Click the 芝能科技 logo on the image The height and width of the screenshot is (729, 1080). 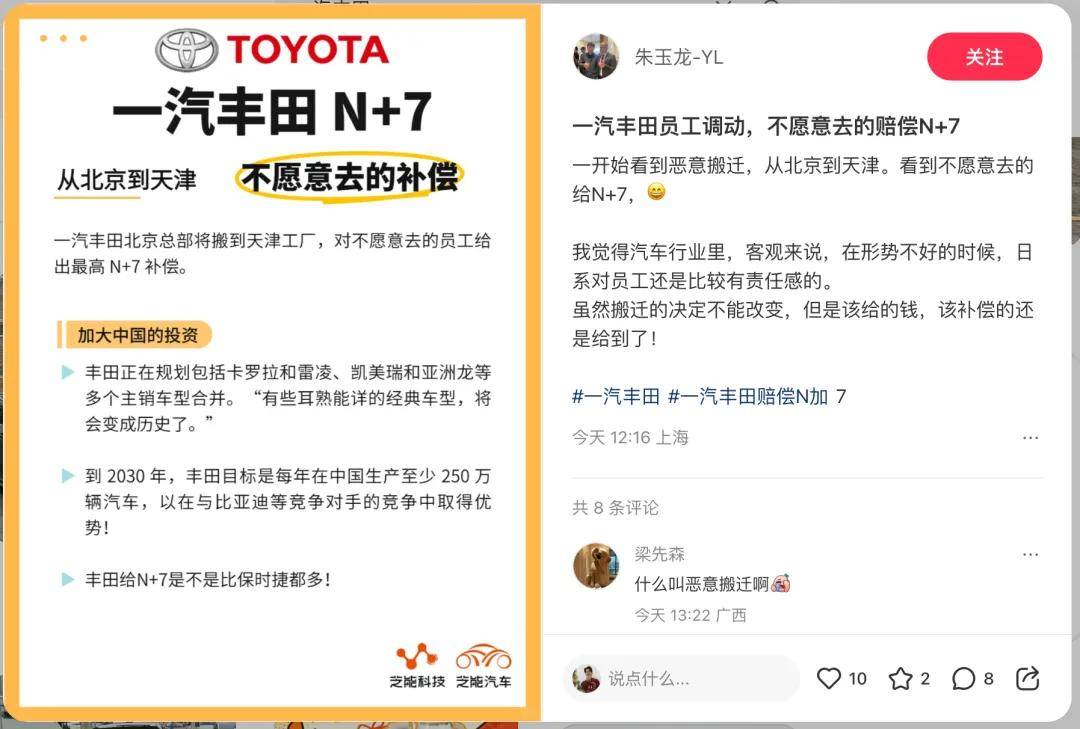tap(417, 666)
